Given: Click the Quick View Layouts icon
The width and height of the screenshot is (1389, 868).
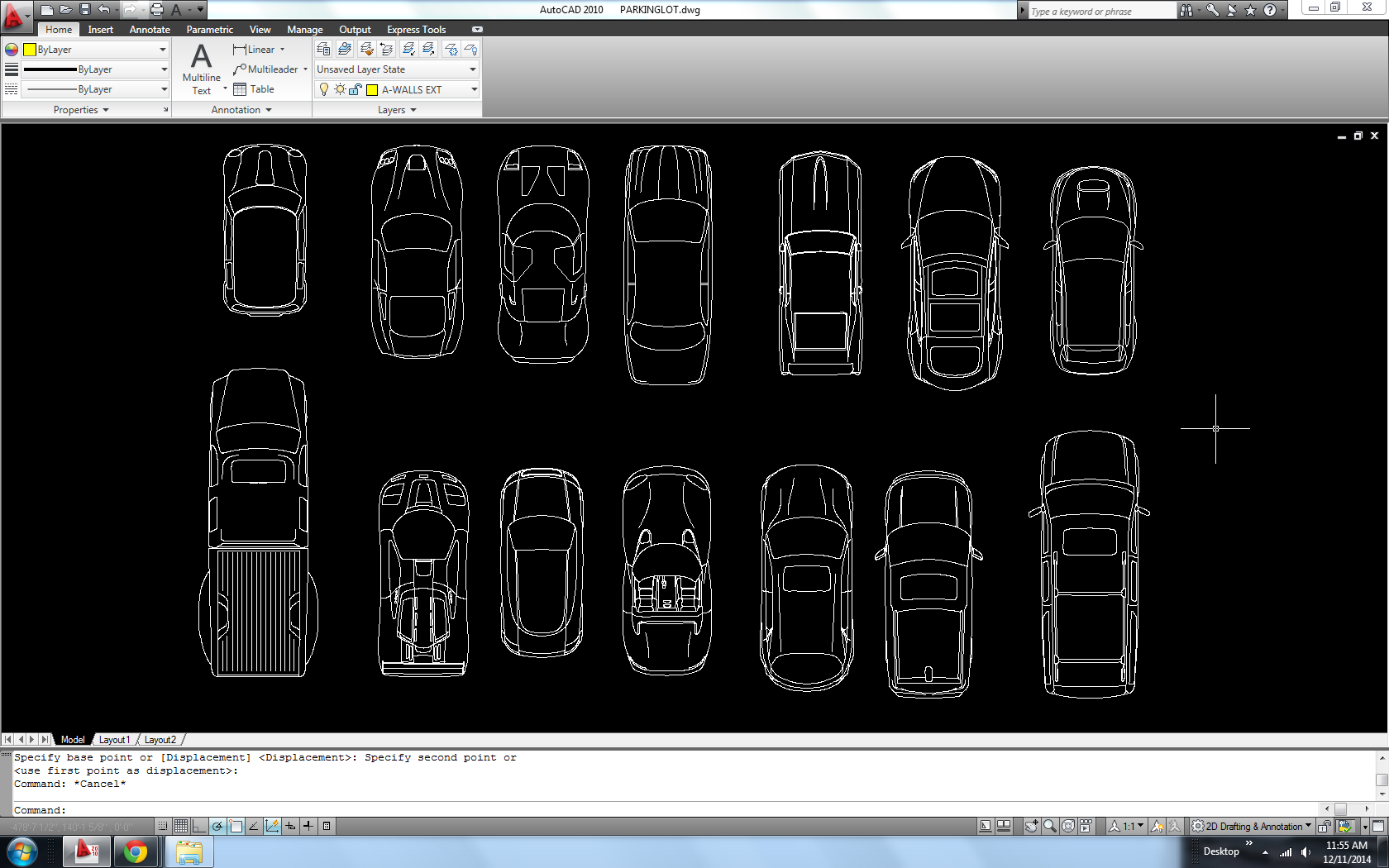Looking at the screenshot, I should 985,826.
